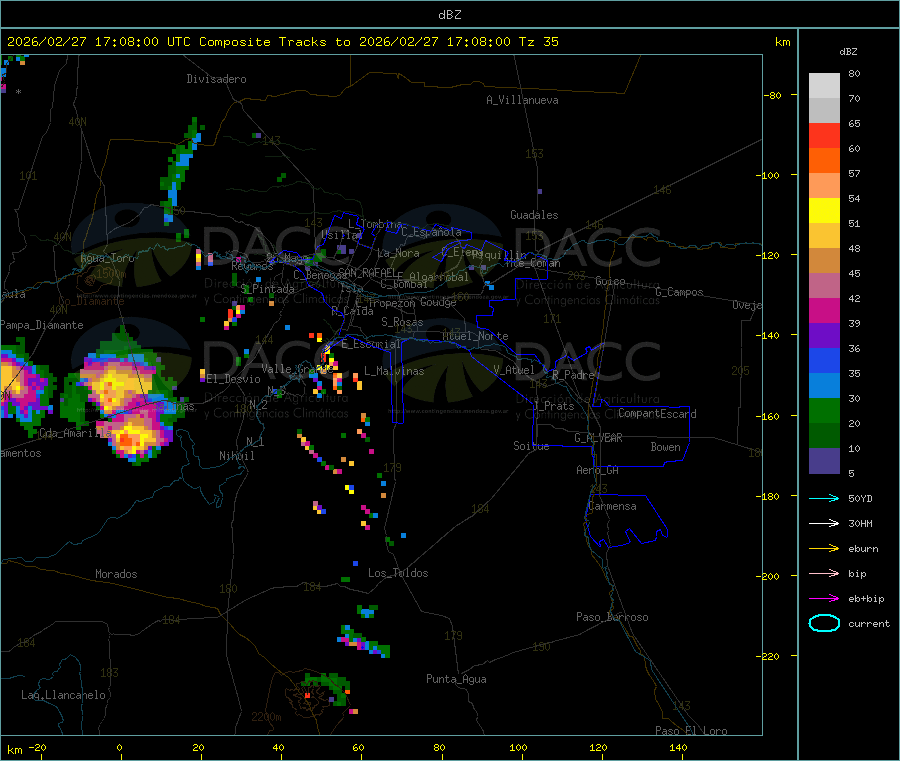
Task: Click the 'G_ALVEAR' map label
Action: tap(599, 438)
